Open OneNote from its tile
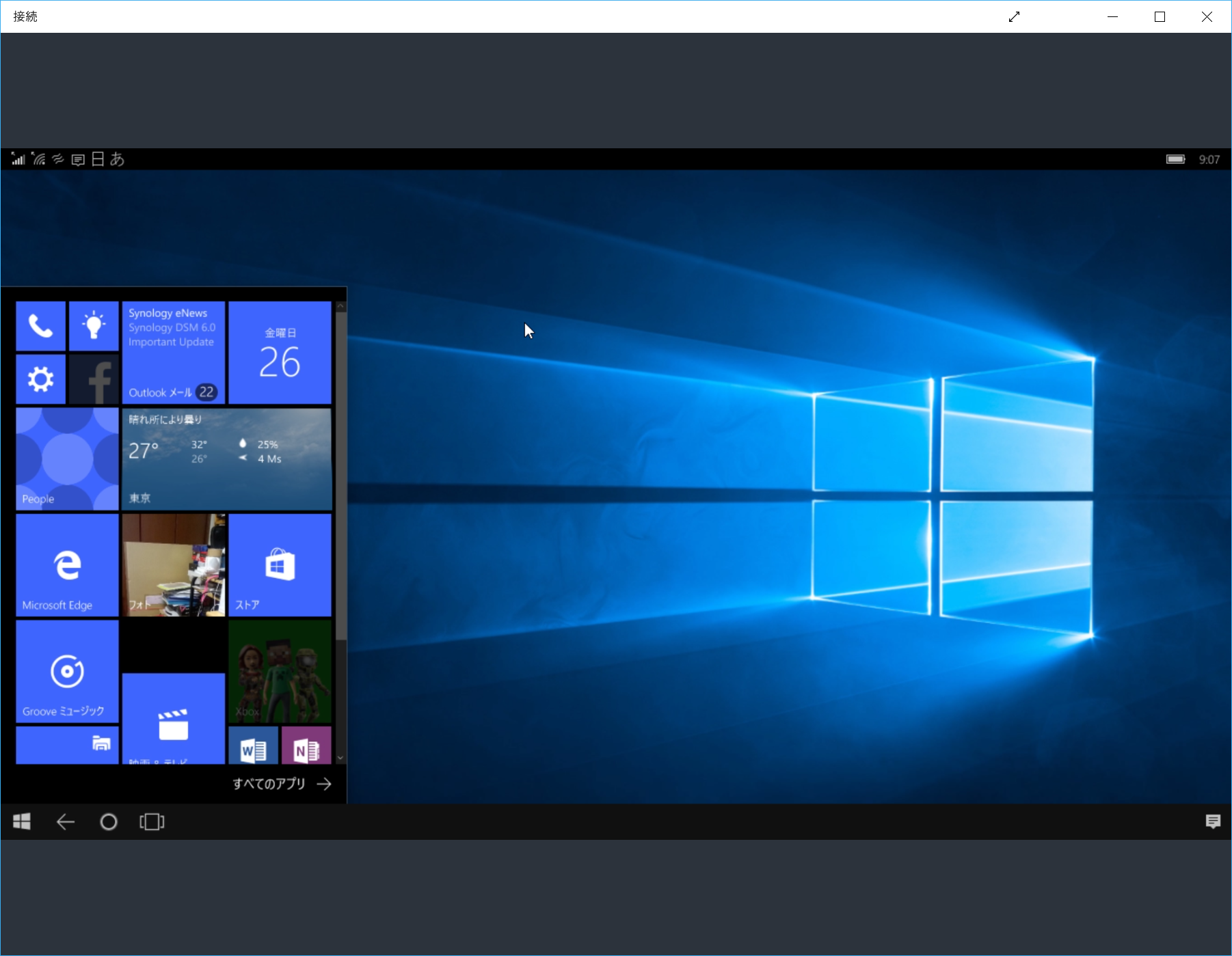The height and width of the screenshot is (956, 1232). (306, 746)
